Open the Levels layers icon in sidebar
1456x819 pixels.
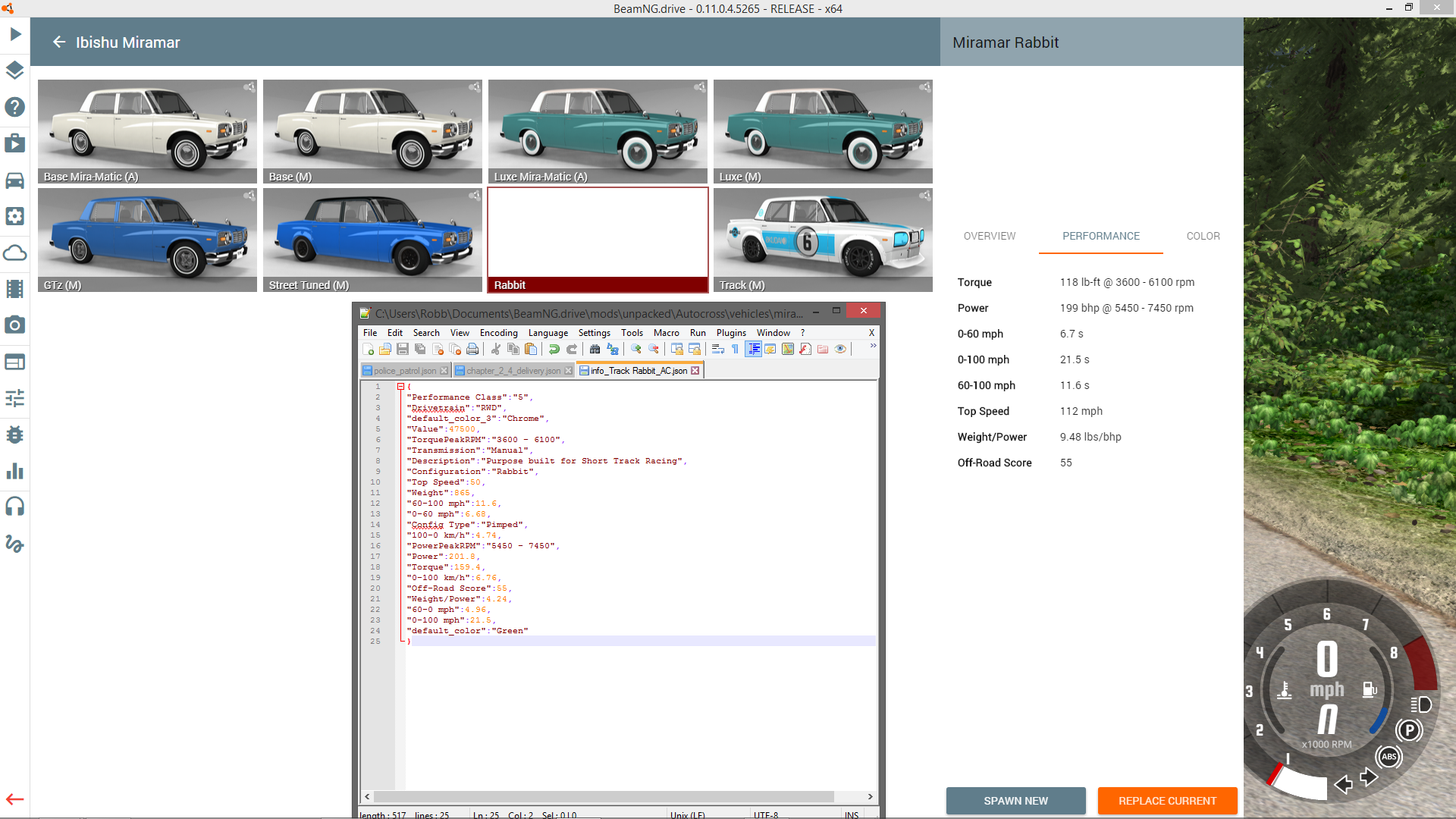[15, 71]
